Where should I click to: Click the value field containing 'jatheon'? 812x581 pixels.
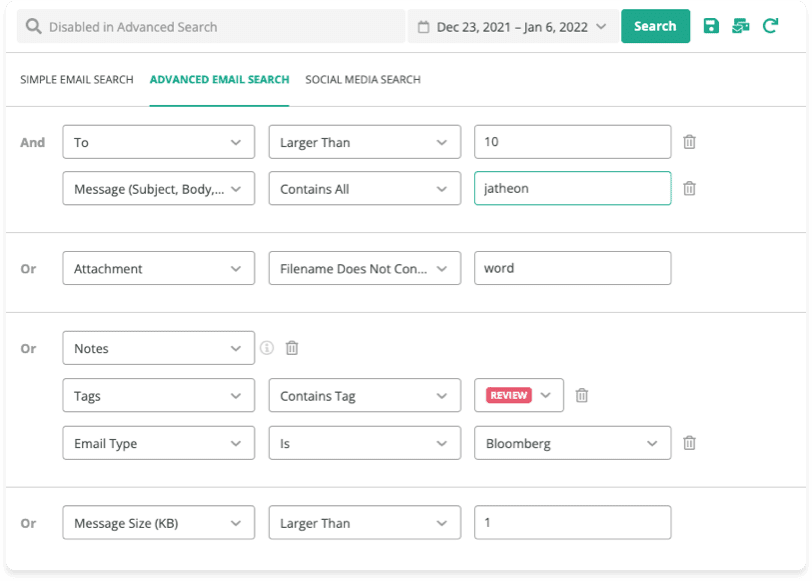point(573,188)
